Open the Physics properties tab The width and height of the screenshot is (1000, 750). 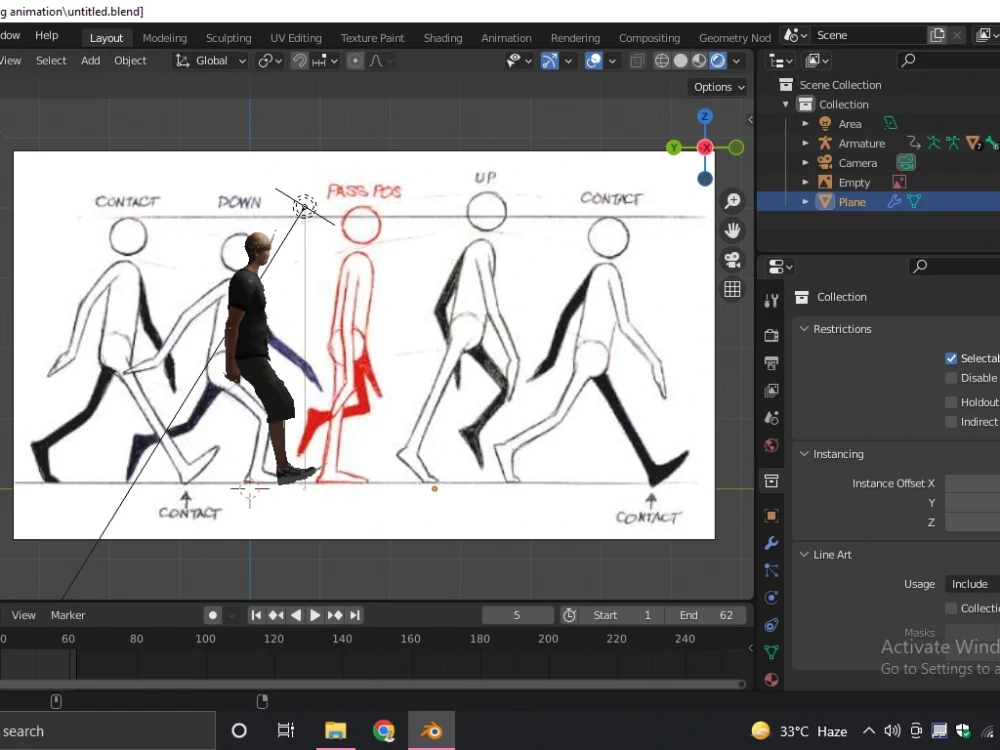pyautogui.click(x=771, y=598)
